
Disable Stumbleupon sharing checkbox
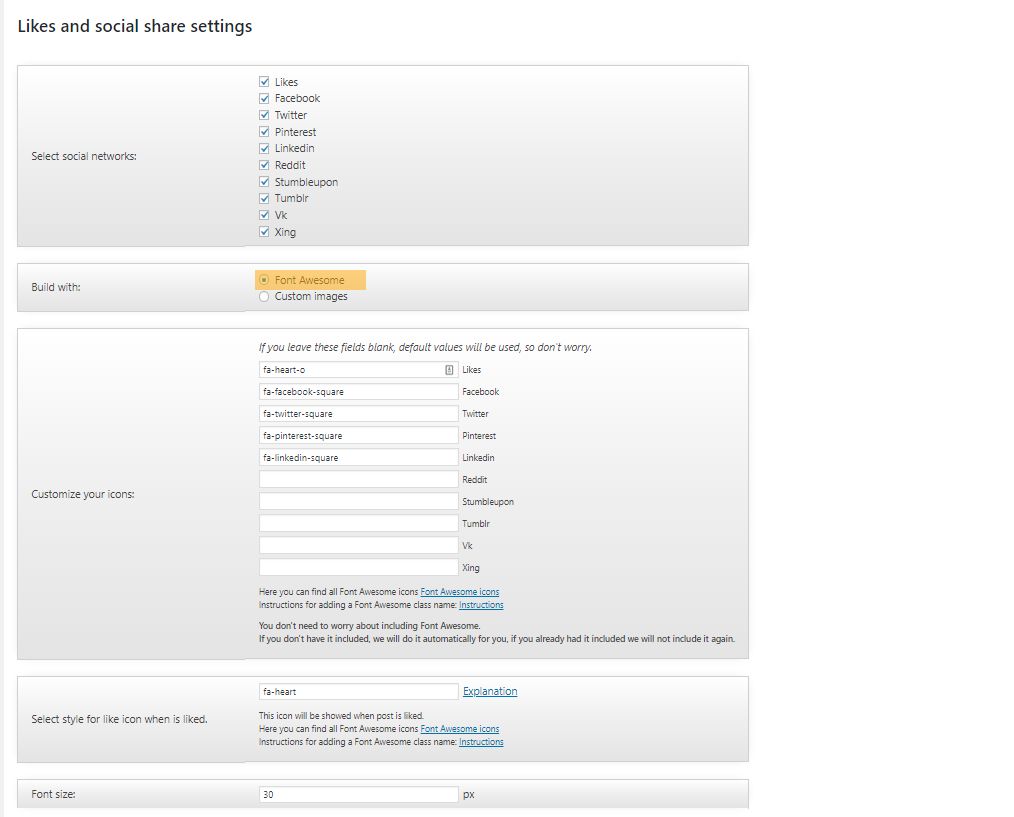point(264,182)
